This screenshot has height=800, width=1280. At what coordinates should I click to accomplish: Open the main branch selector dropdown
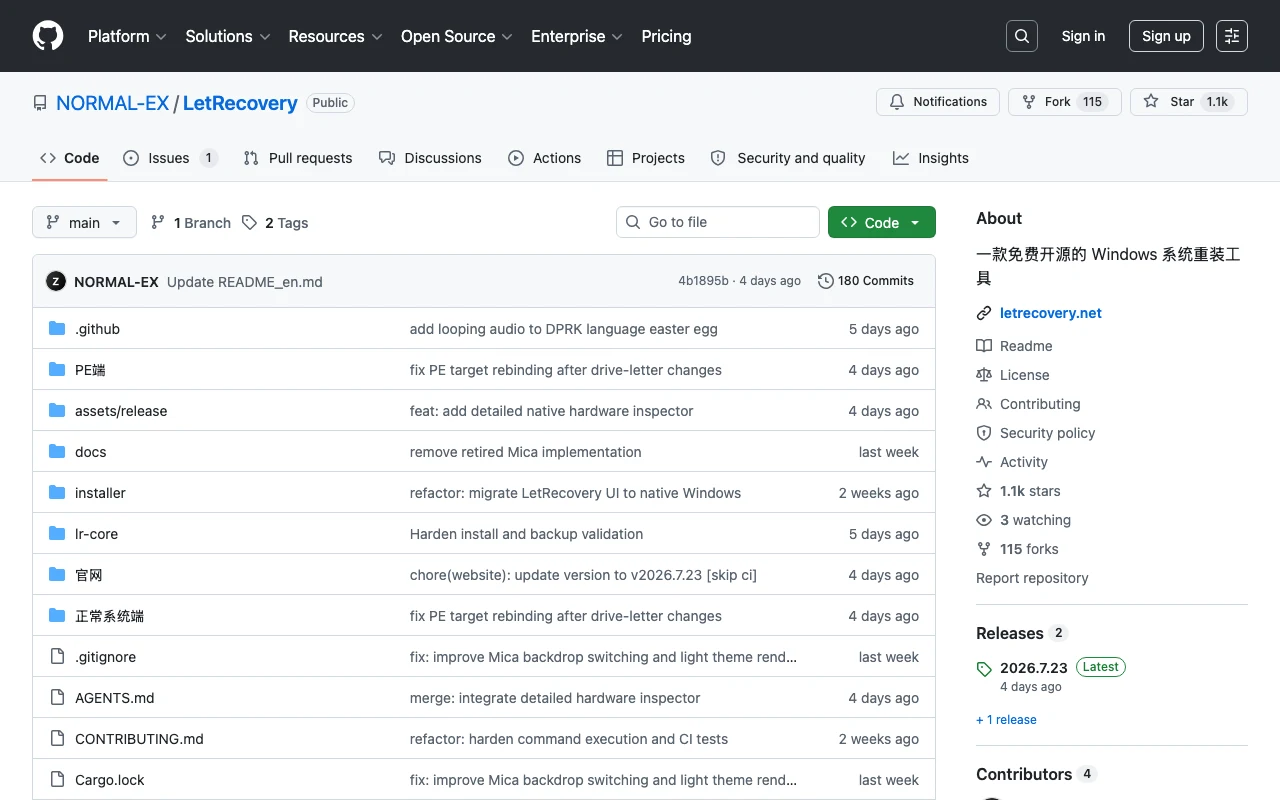tap(84, 222)
